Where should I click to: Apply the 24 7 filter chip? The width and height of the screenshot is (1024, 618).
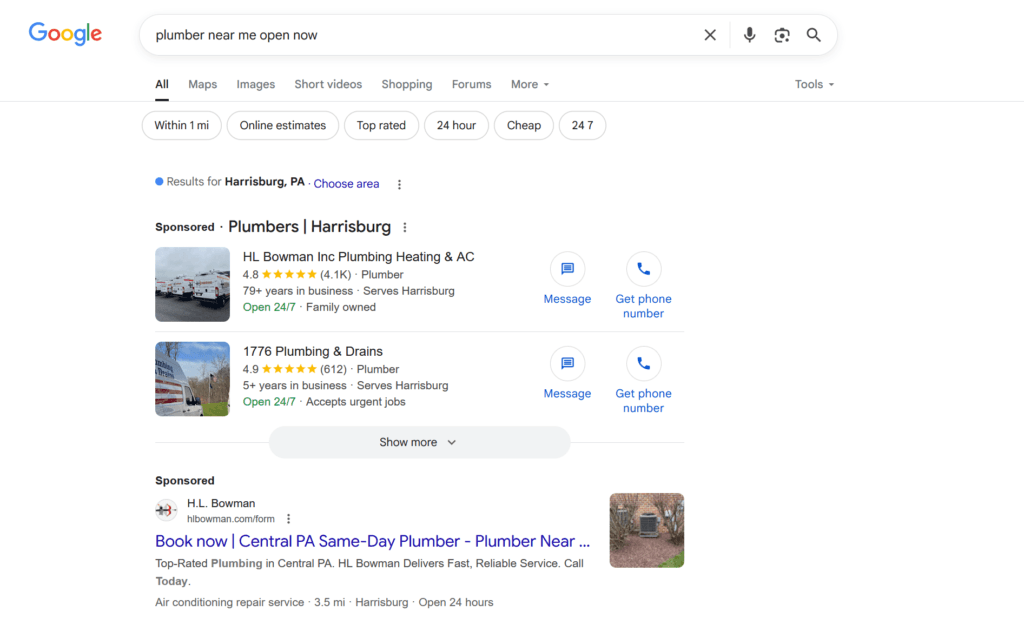[583, 125]
